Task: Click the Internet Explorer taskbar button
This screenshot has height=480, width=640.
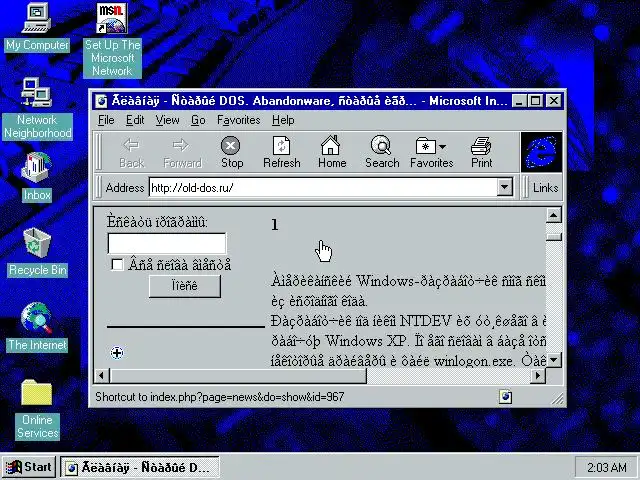Action: pos(140,467)
